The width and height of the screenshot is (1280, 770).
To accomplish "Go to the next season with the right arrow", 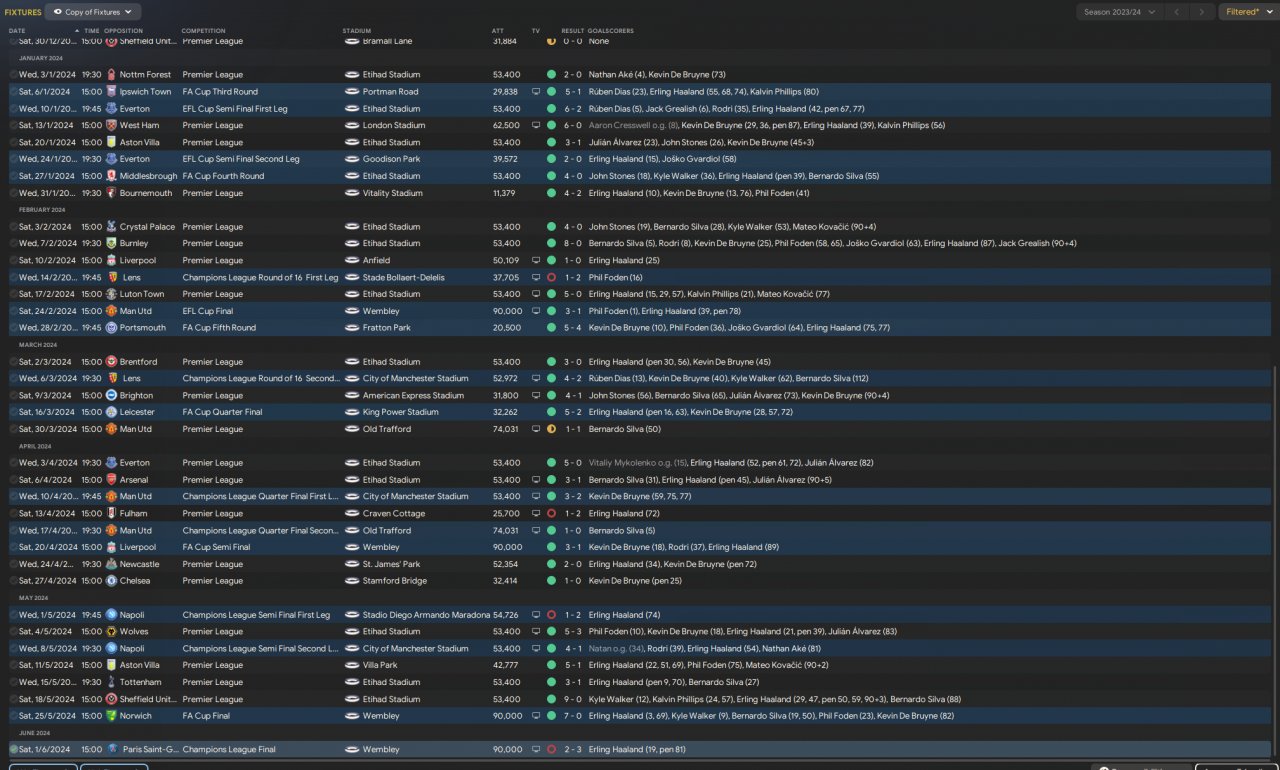I will pyautogui.click(x=1202, y=12).
